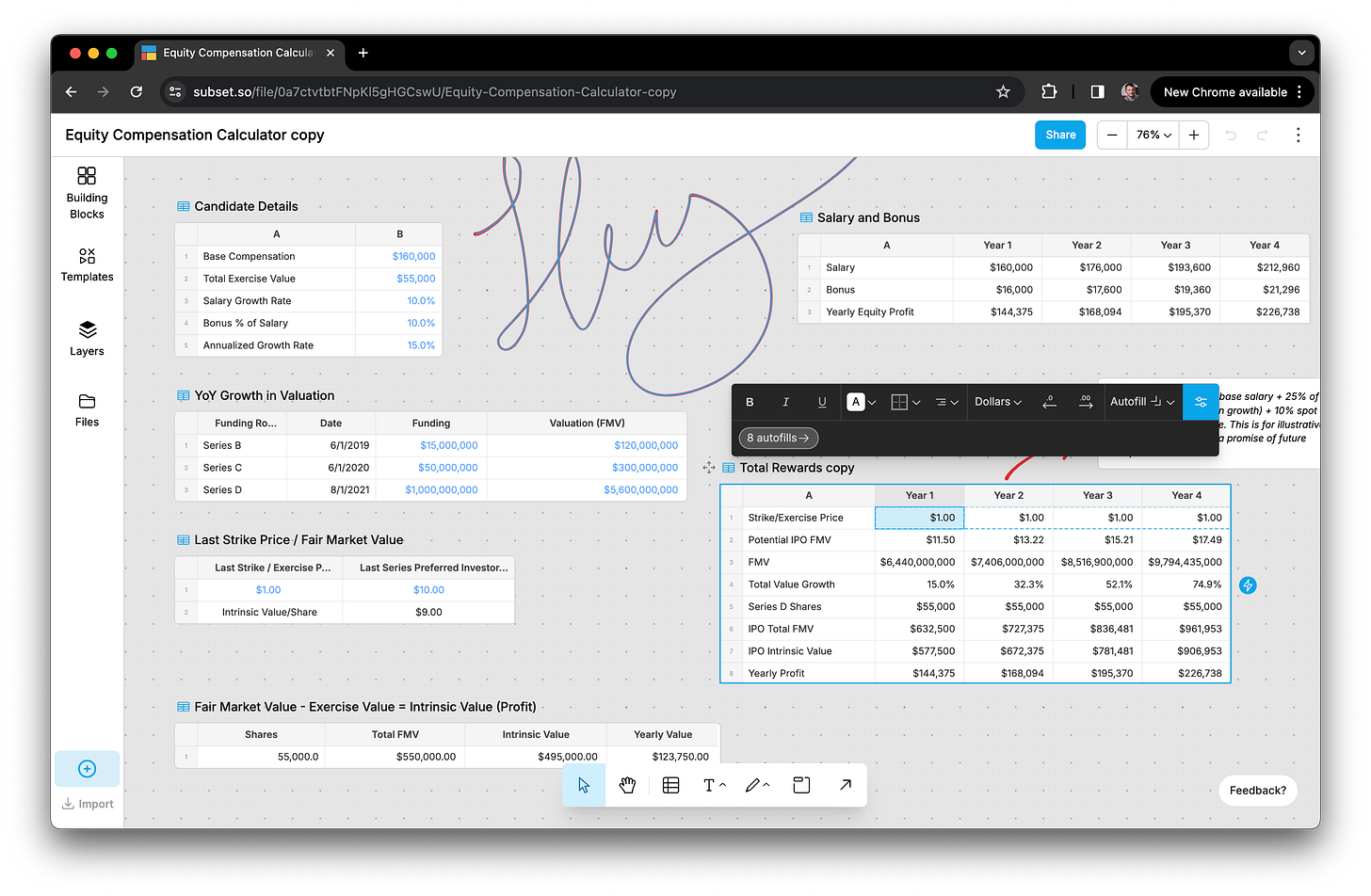
Task: Toggle the browser side panel icon
Action: [1097, 92]
